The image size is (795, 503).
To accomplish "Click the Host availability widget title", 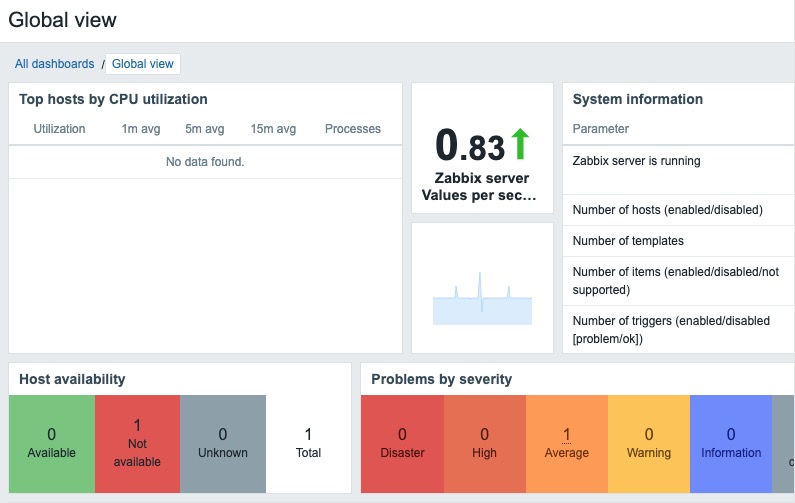I will click(72, 379).
